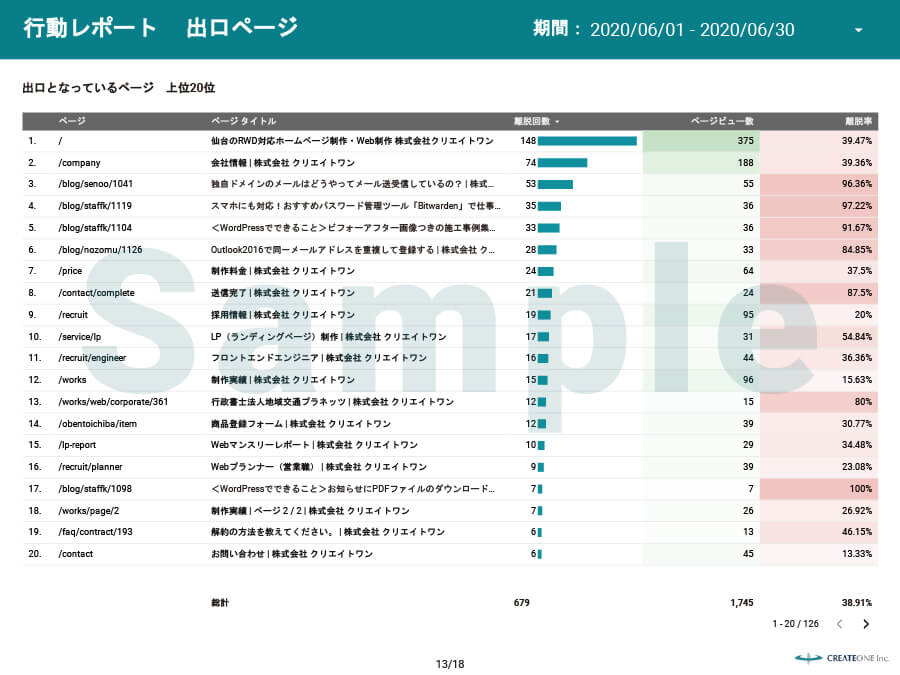Click the date range 2020/06/01 - 2020/06/30
900x675 pixels.
pos(692,30)
